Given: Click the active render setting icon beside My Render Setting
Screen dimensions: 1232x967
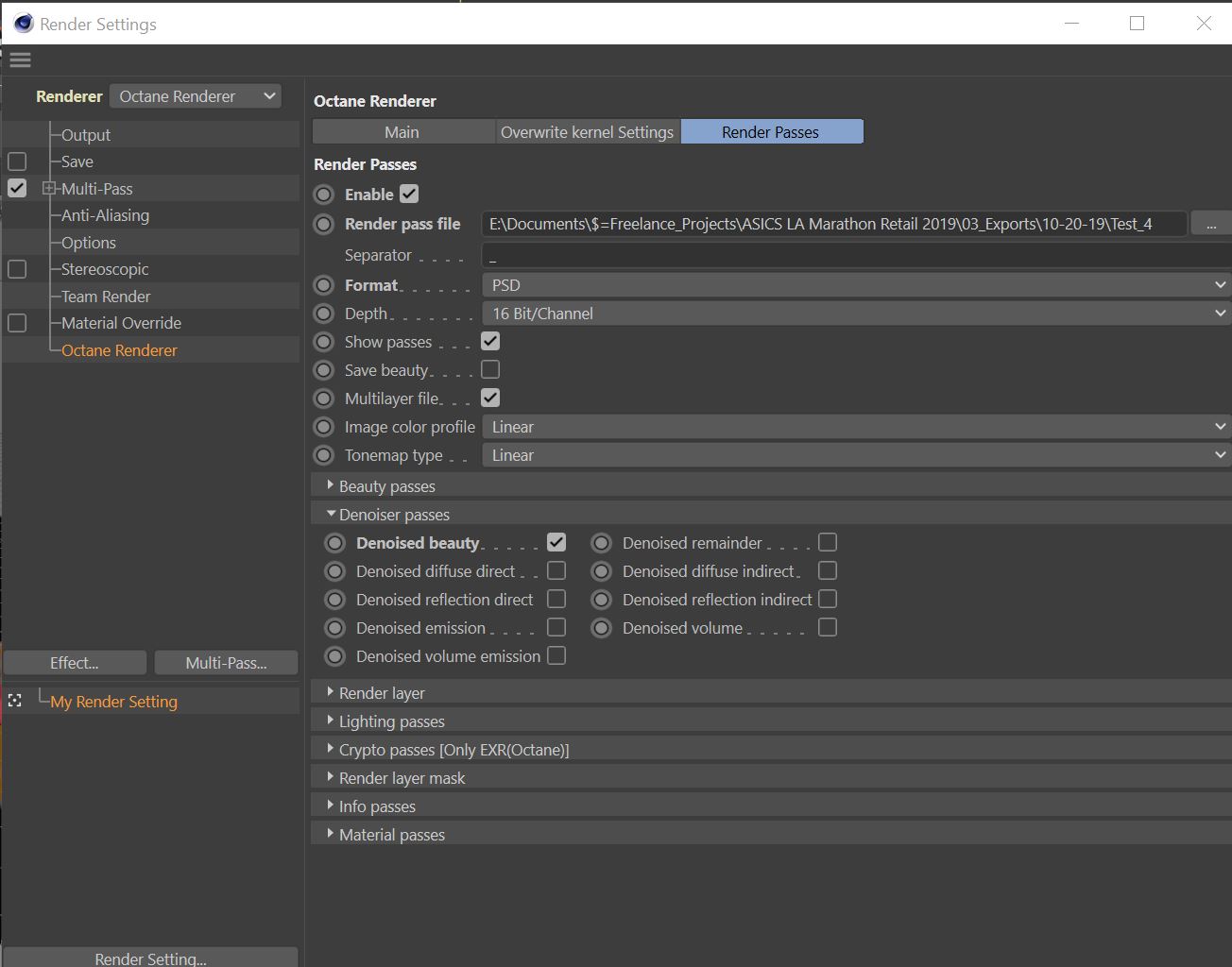Looking at the screenshot, I should coord(15,701).
